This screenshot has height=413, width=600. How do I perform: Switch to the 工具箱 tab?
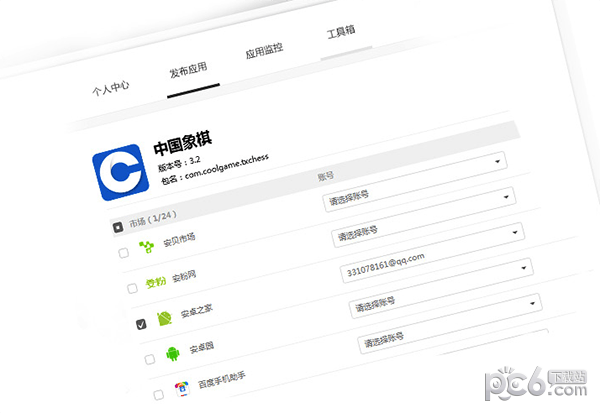tap(341, 32)
